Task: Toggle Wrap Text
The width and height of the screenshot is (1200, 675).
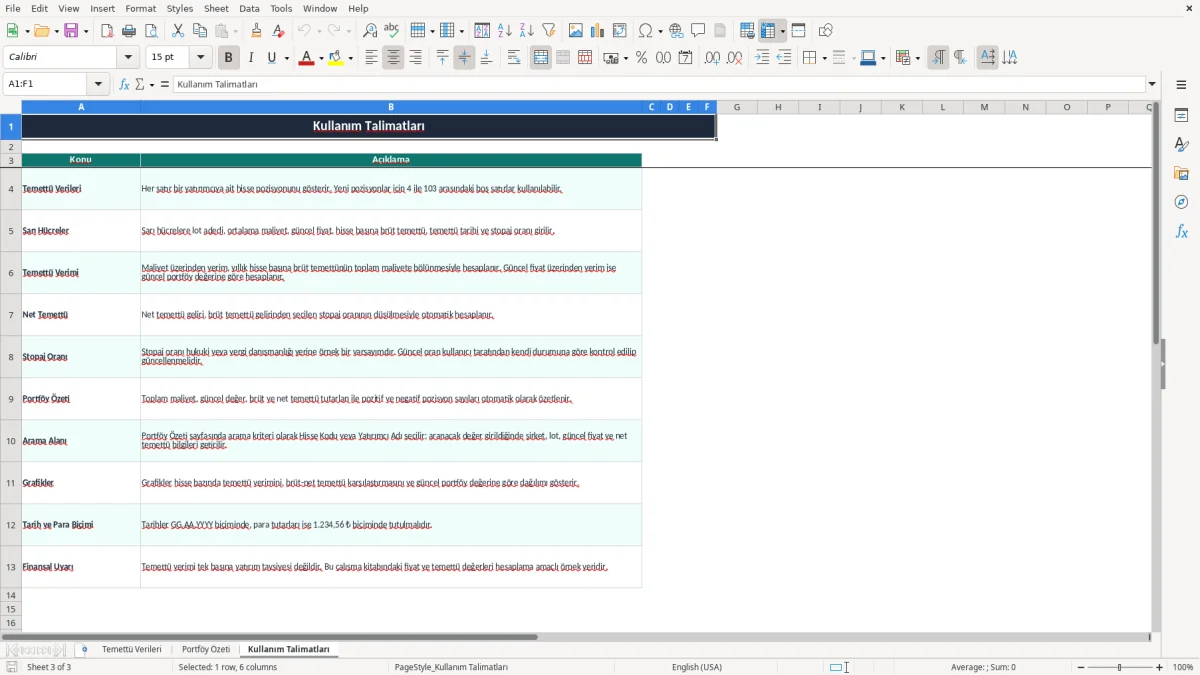Action: 513,58
